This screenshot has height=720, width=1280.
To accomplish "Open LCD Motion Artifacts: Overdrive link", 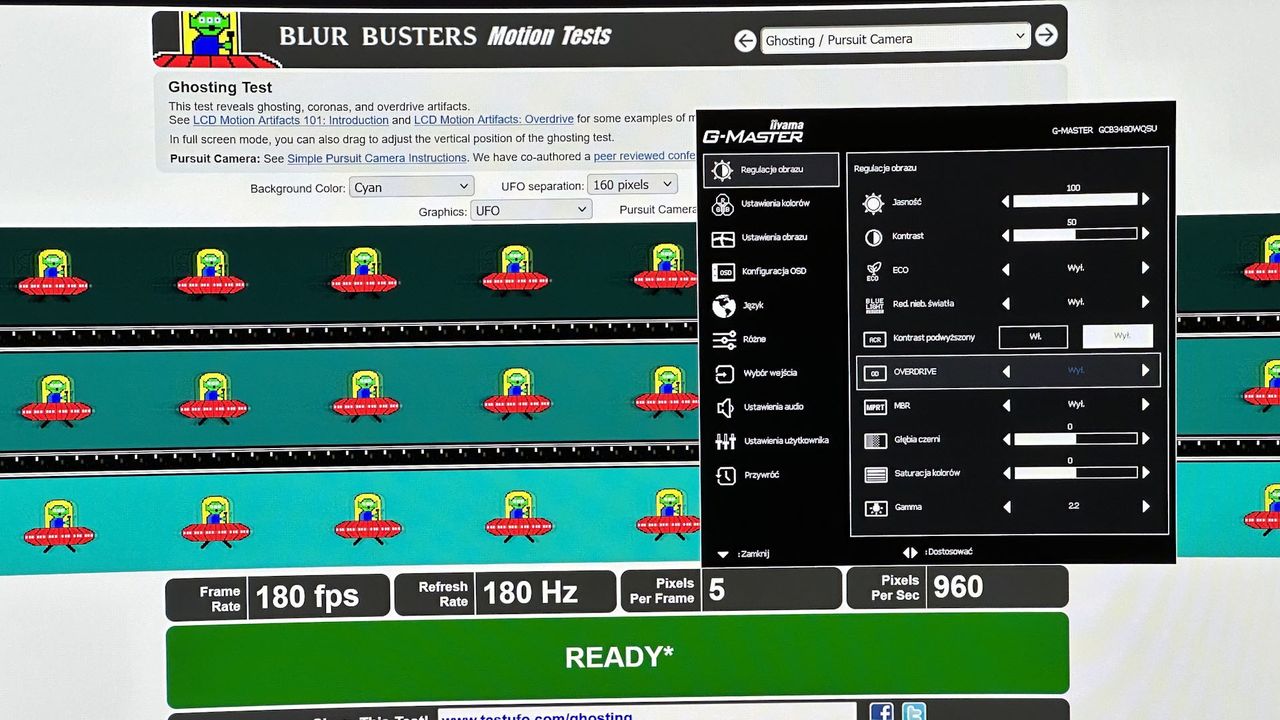I will click(x=494, y=119).
